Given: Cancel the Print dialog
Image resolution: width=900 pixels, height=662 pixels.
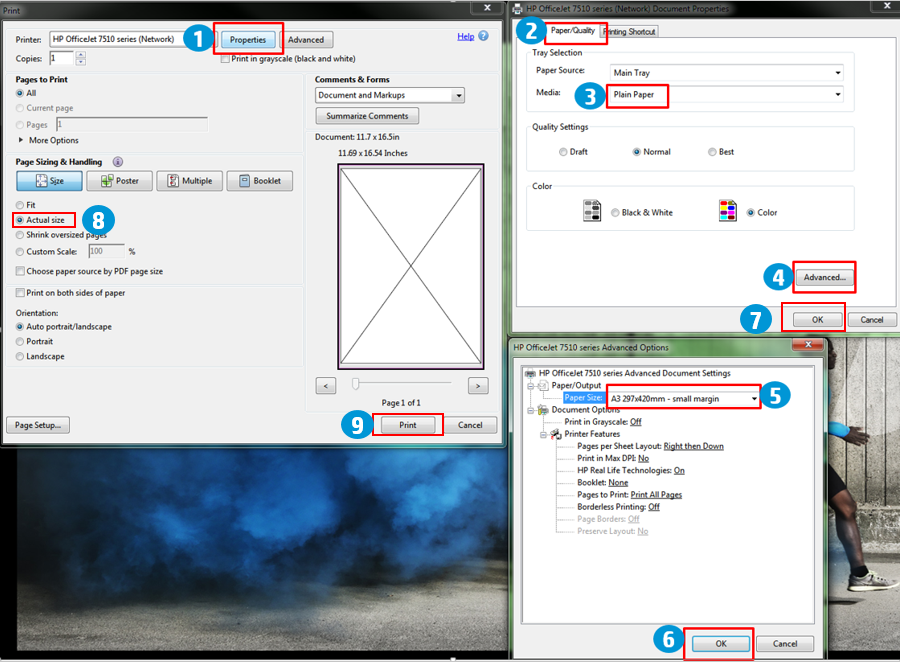Looking at the screenshot, I should pos(470,425).
